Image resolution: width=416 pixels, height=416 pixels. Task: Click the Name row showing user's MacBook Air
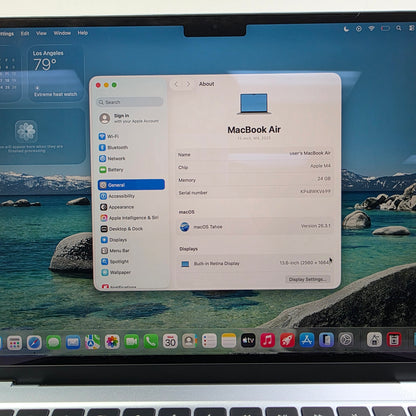pos(254,154)
